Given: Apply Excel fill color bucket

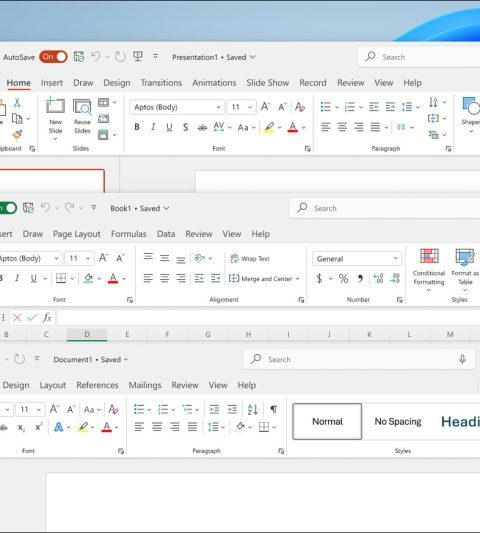Looking at the screenshot, I should [x=88, y=278].
